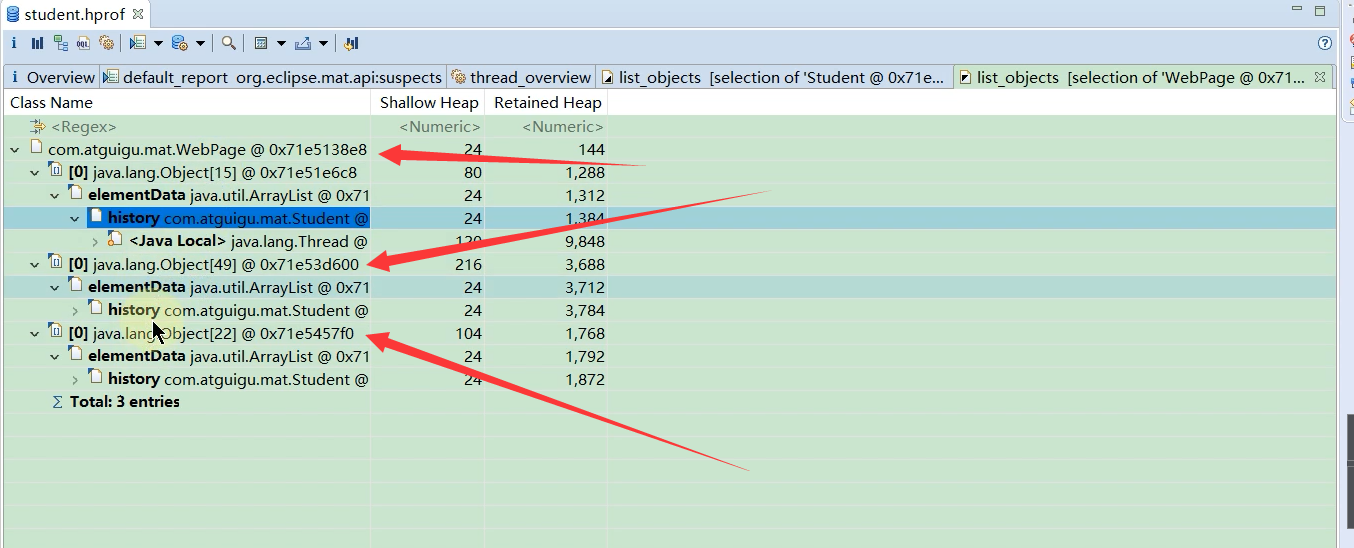Sort by the Shallow Heap column header

point(428,102)
